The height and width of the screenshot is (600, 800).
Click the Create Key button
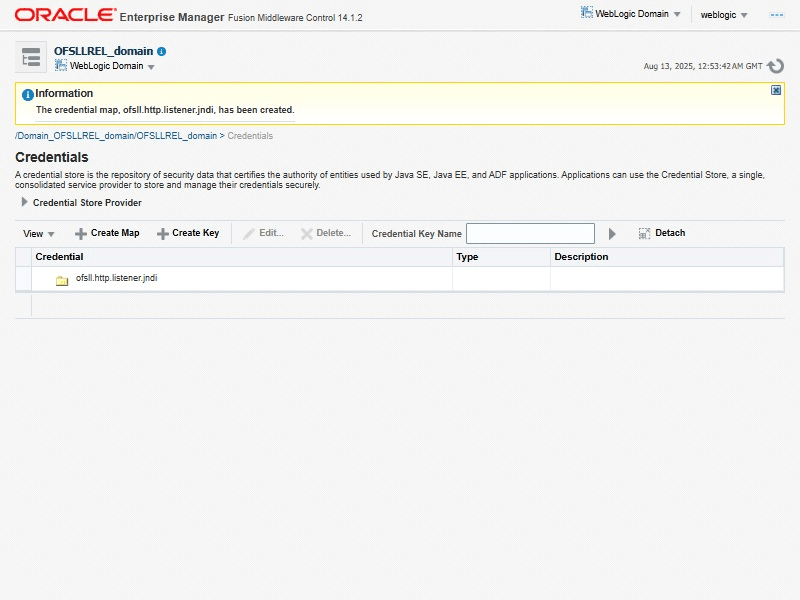(188, 233)
